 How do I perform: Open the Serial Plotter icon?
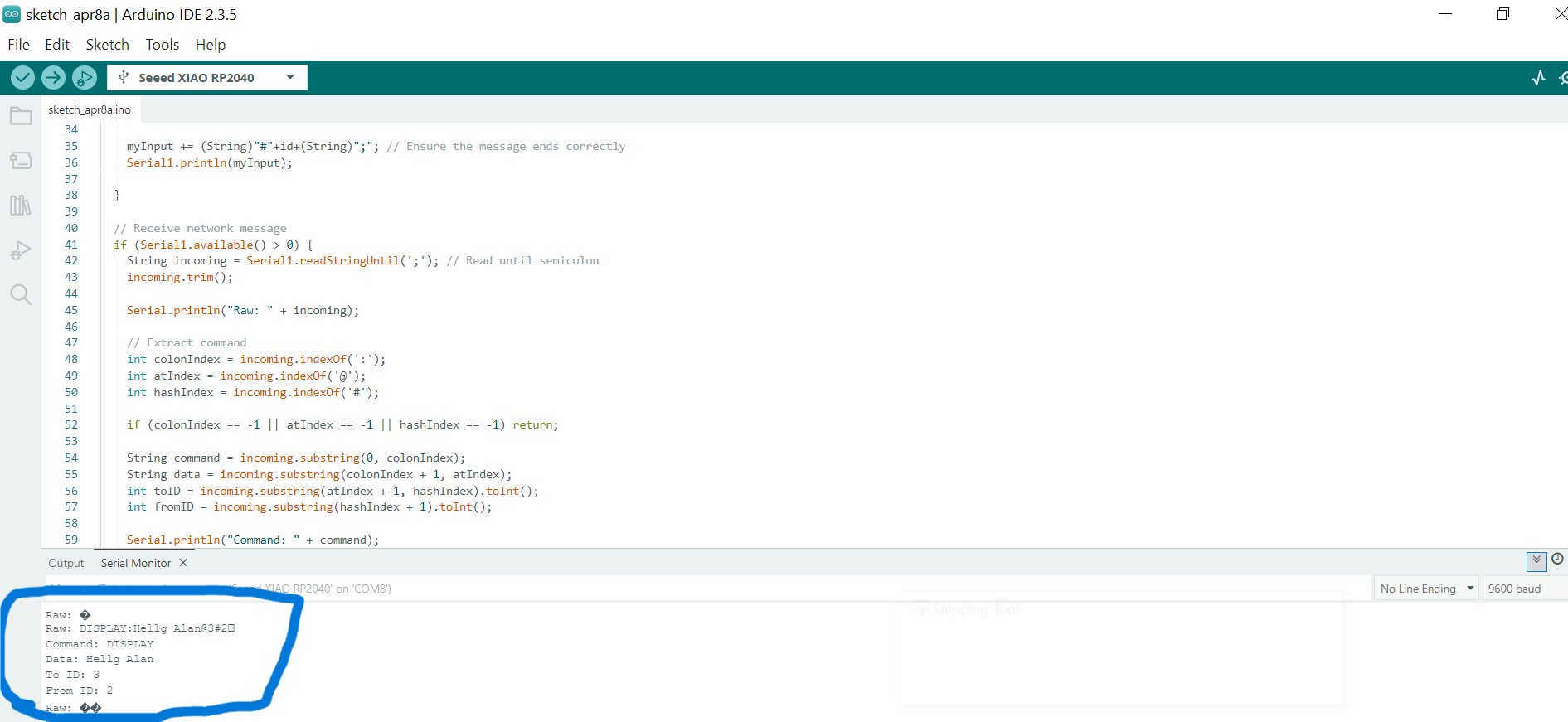(x=1539, y=78)
